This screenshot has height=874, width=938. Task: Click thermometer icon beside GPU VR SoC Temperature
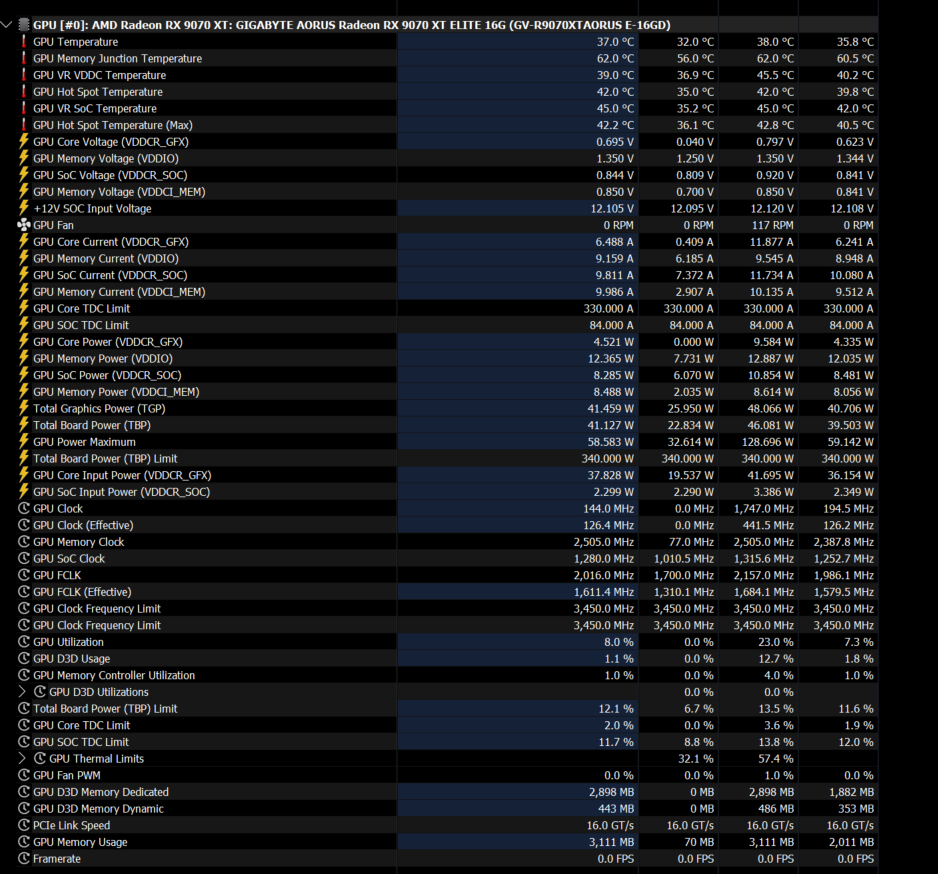point(24,108)
